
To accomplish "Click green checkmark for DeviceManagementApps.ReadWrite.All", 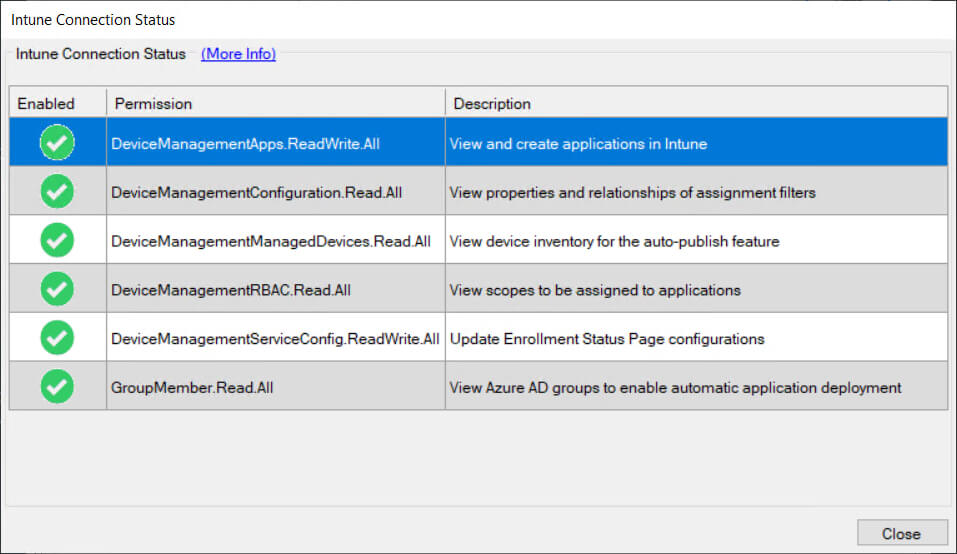I will point(57,143).
